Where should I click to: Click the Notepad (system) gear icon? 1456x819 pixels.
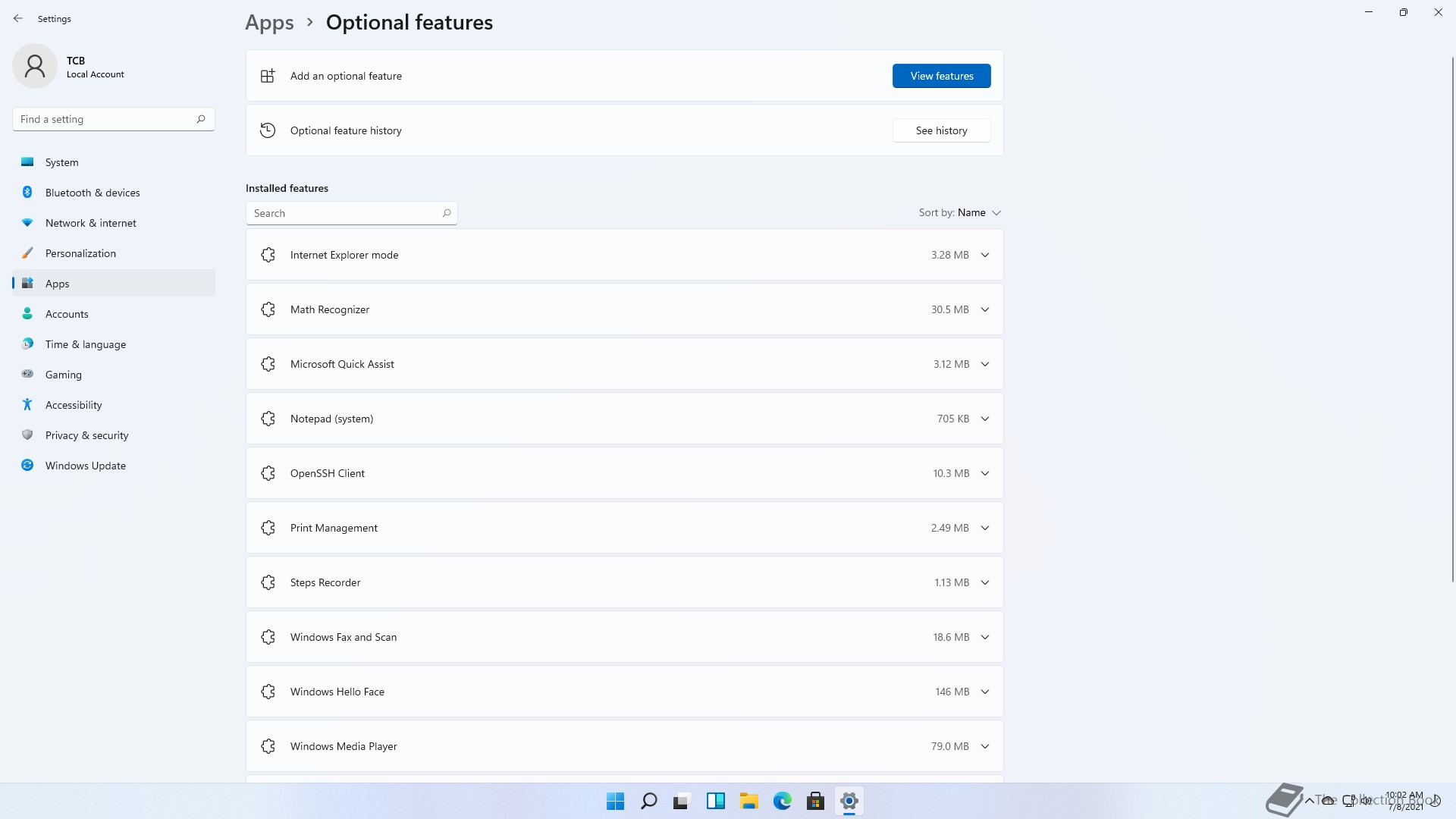(268, 419)
